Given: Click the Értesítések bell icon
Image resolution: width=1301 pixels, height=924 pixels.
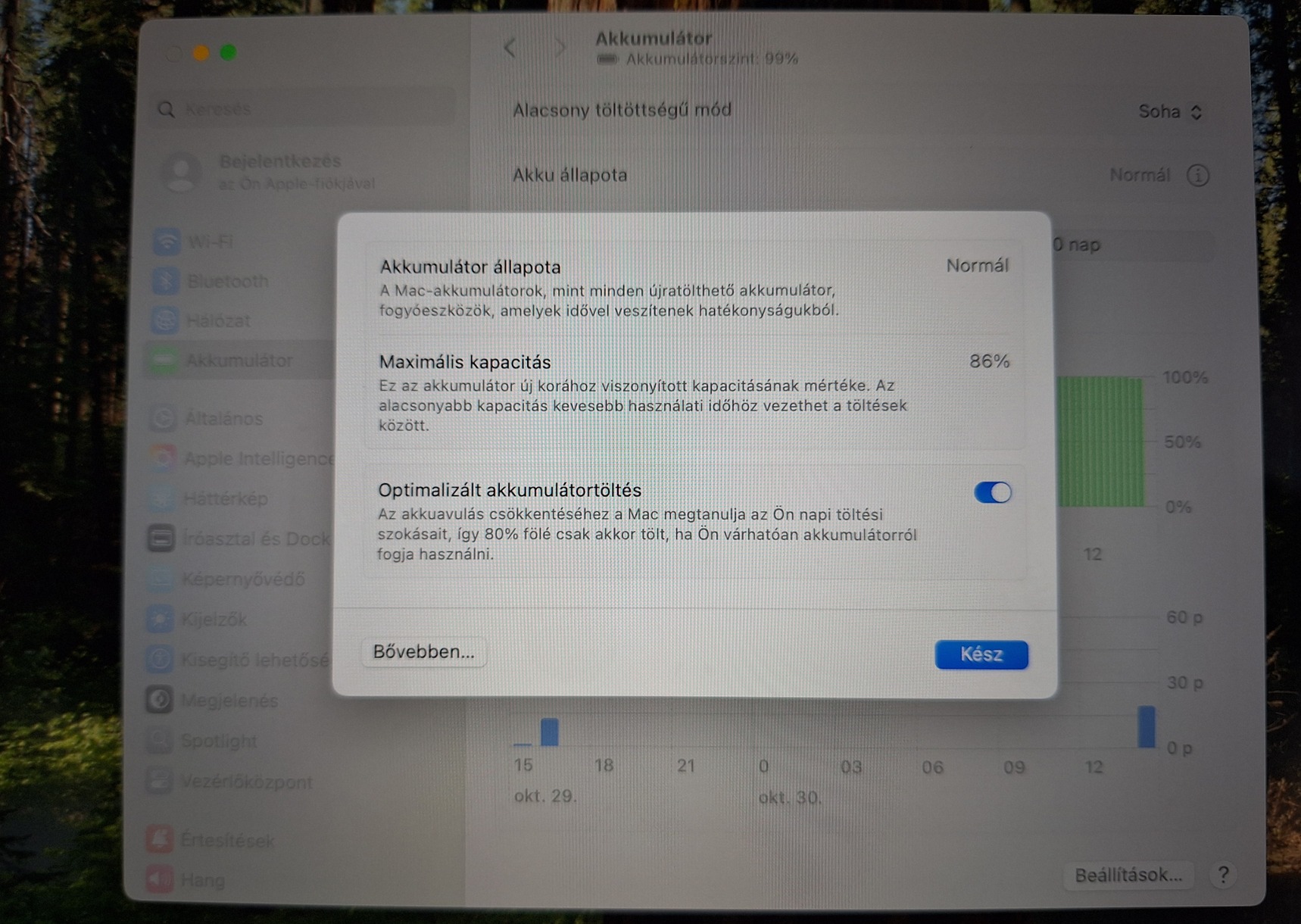Looking at the screenshot, I should [x=159, y=839].
